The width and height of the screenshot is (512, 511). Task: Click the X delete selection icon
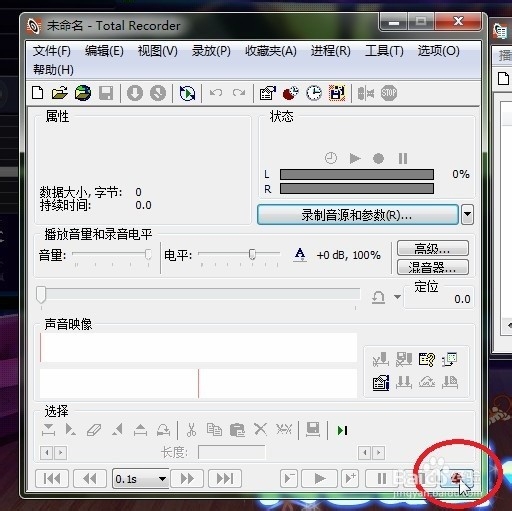tap(260, 429)
